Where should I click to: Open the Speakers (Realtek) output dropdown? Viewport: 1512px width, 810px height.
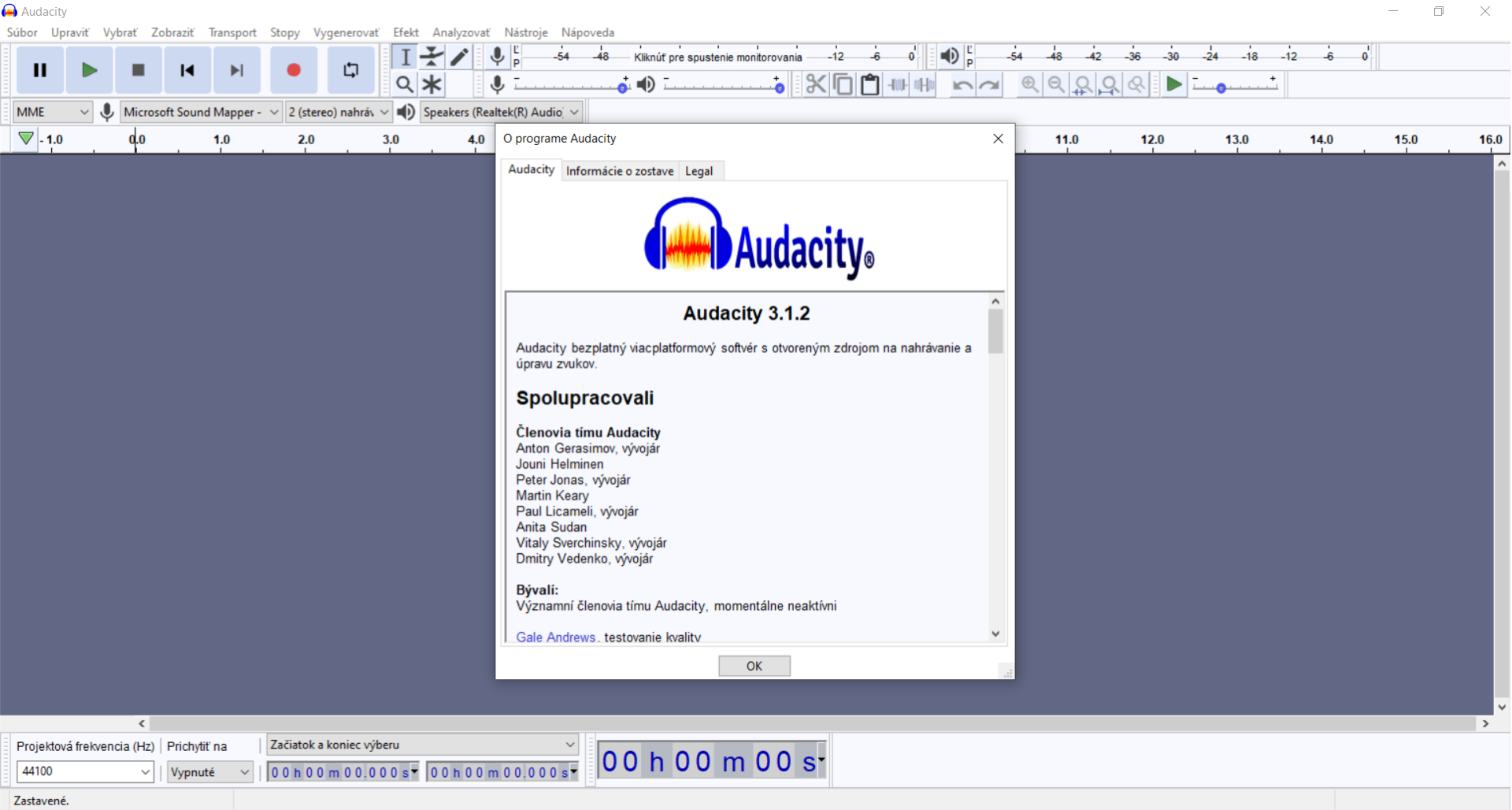[x=502, y=112]
